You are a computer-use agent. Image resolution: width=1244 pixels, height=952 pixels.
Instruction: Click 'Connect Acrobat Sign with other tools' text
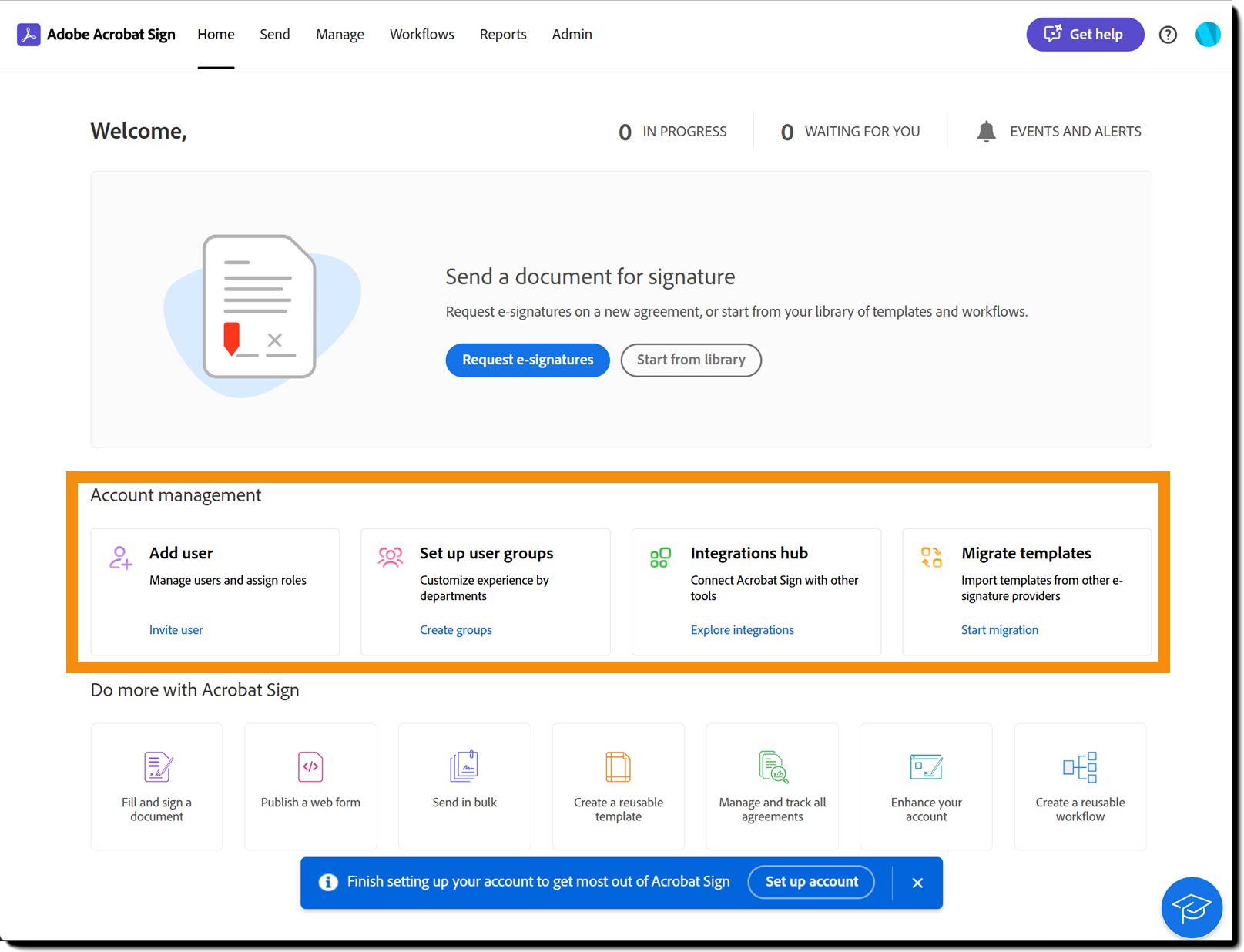[x=775, y=588]
